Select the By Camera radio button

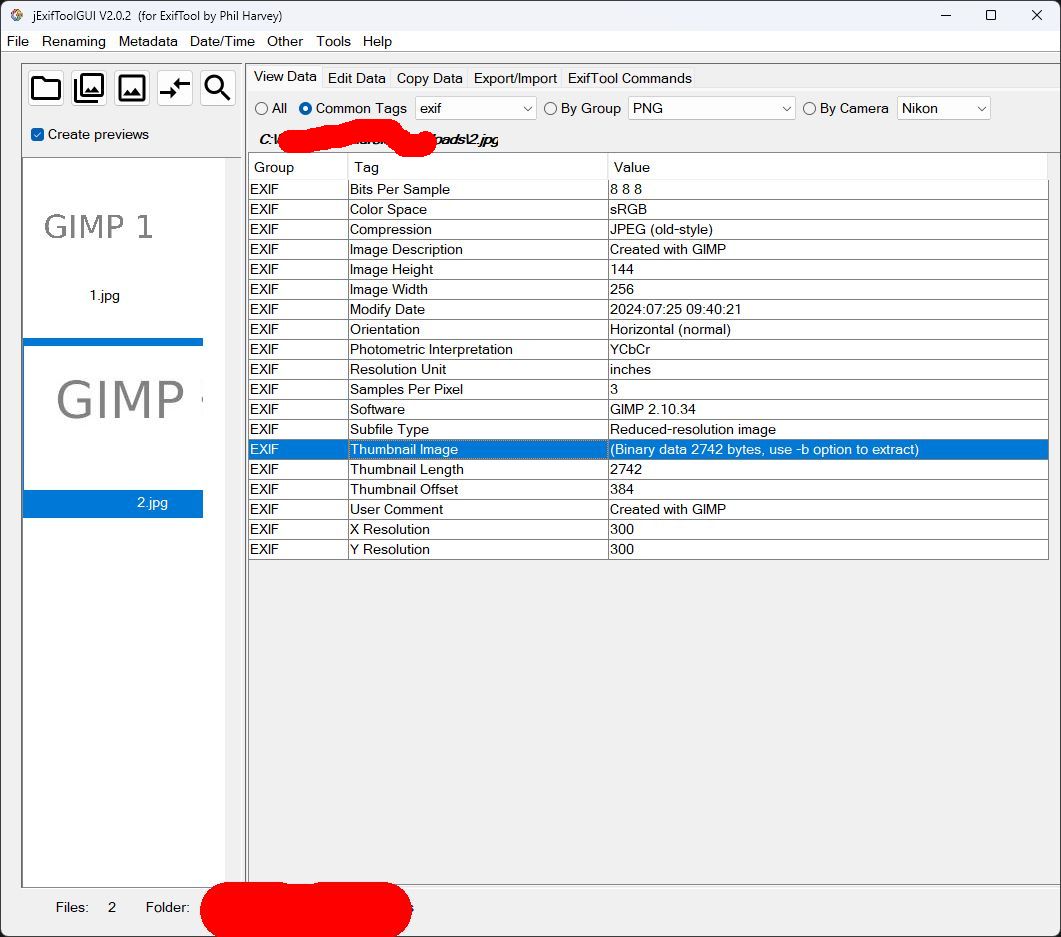tap(809, 108)
